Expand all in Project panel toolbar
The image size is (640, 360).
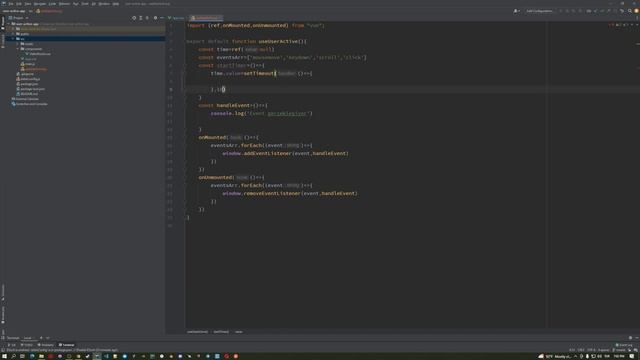(141, 18)
